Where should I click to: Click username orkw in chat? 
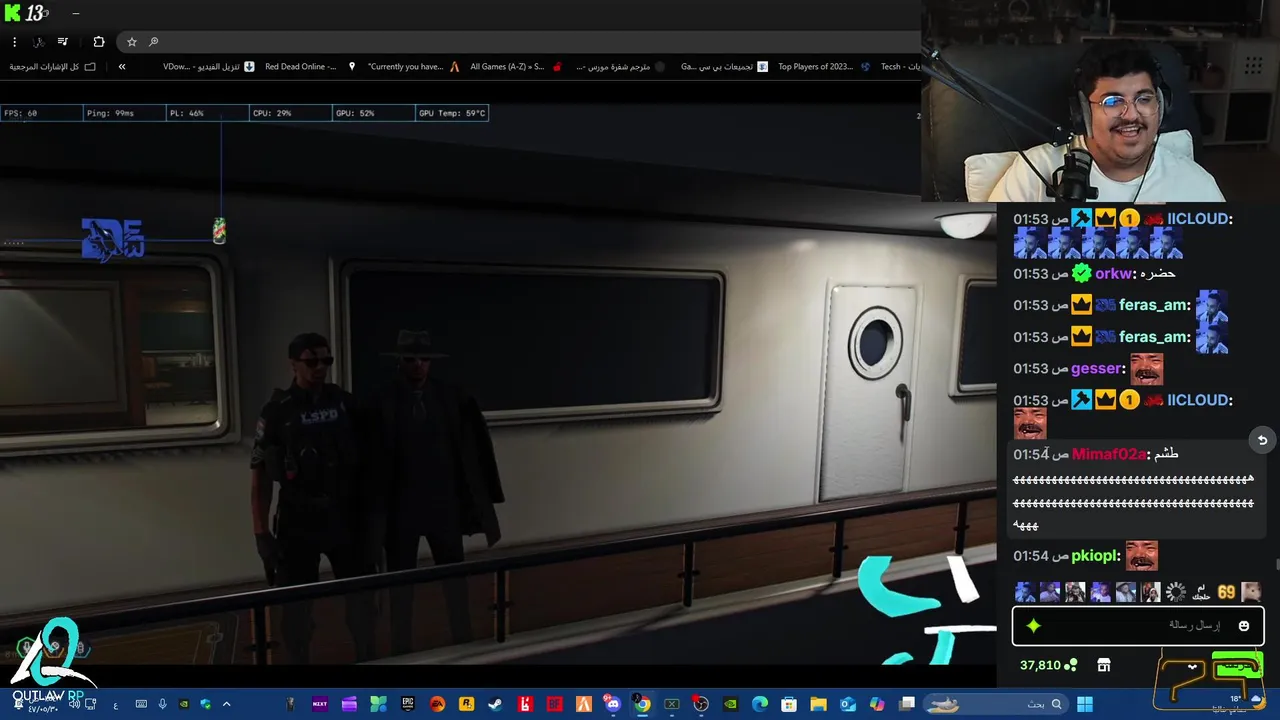point(1115,273)
